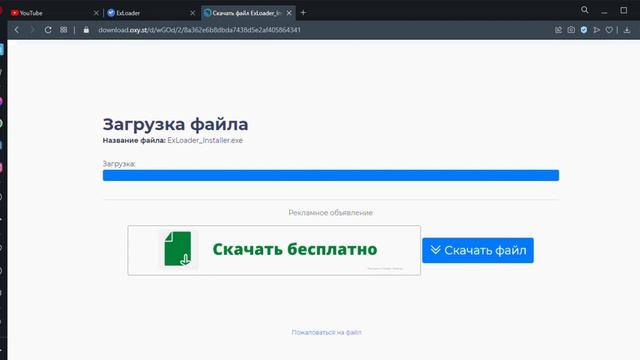Reload the current download page
This screenshot has width=640, height=360.
click(x=48, y=30)
